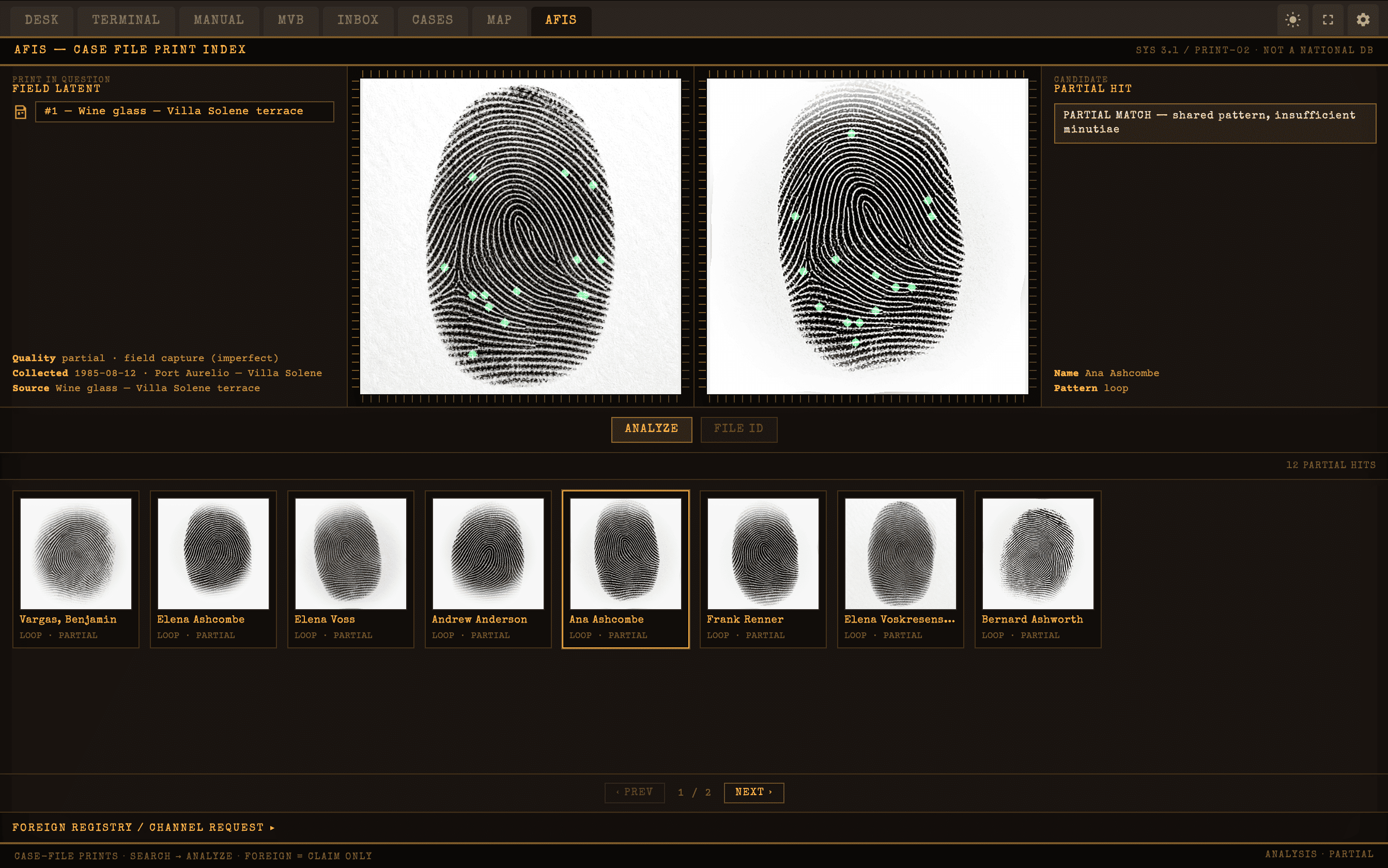Viewport: 1388px width, 868px height.
Task: Click the candidate fingerprint image
Action: (867, 236)
